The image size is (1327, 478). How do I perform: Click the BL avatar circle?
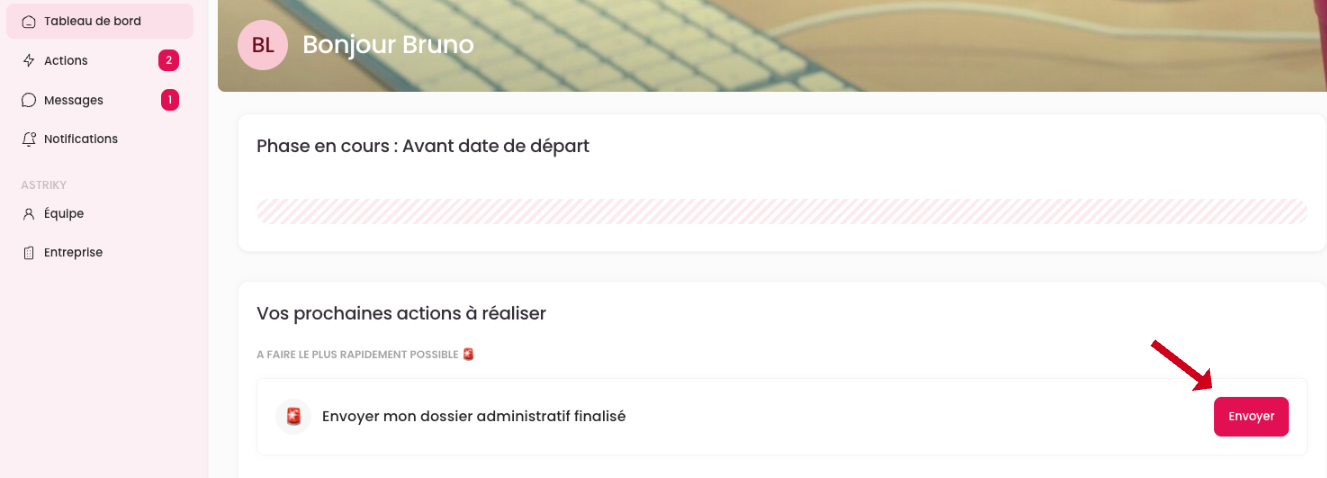point(262,45)
